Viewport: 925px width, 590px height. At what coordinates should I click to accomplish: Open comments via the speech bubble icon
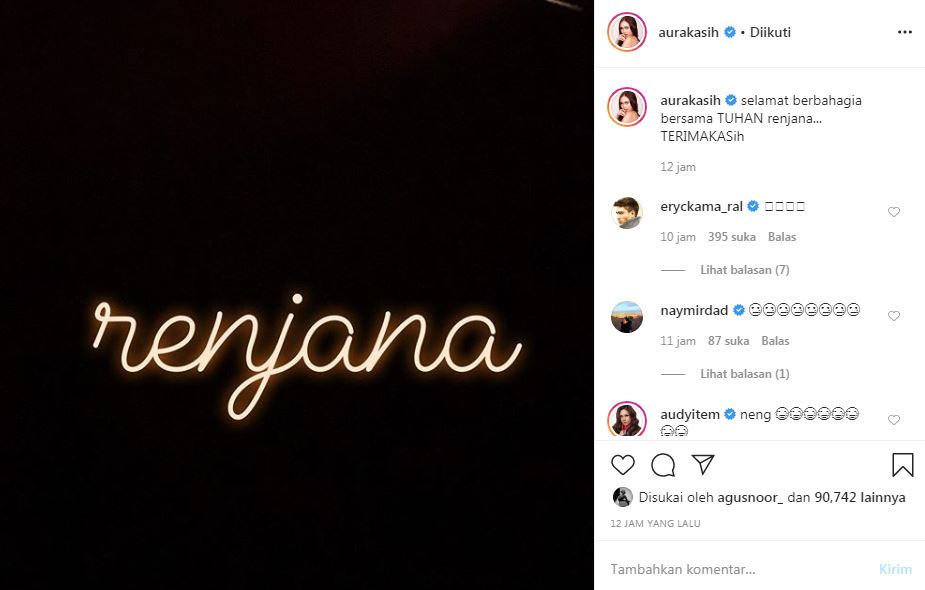point(663,465)
